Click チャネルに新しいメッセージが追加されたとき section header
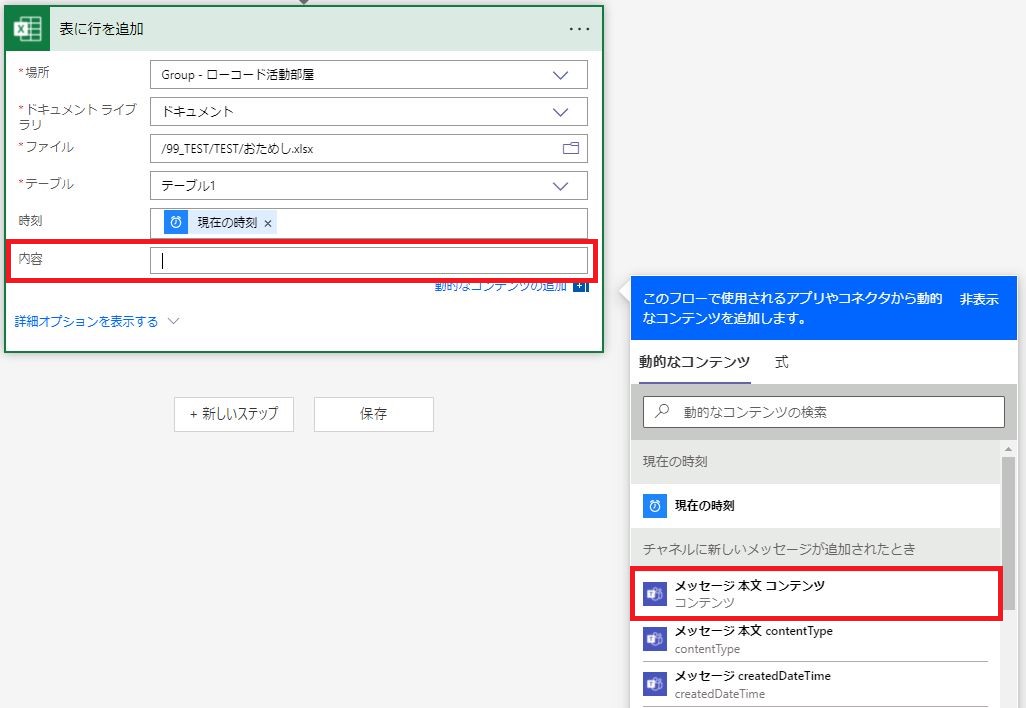This screenshot has height=708, width=1026. tap(816, 548)
